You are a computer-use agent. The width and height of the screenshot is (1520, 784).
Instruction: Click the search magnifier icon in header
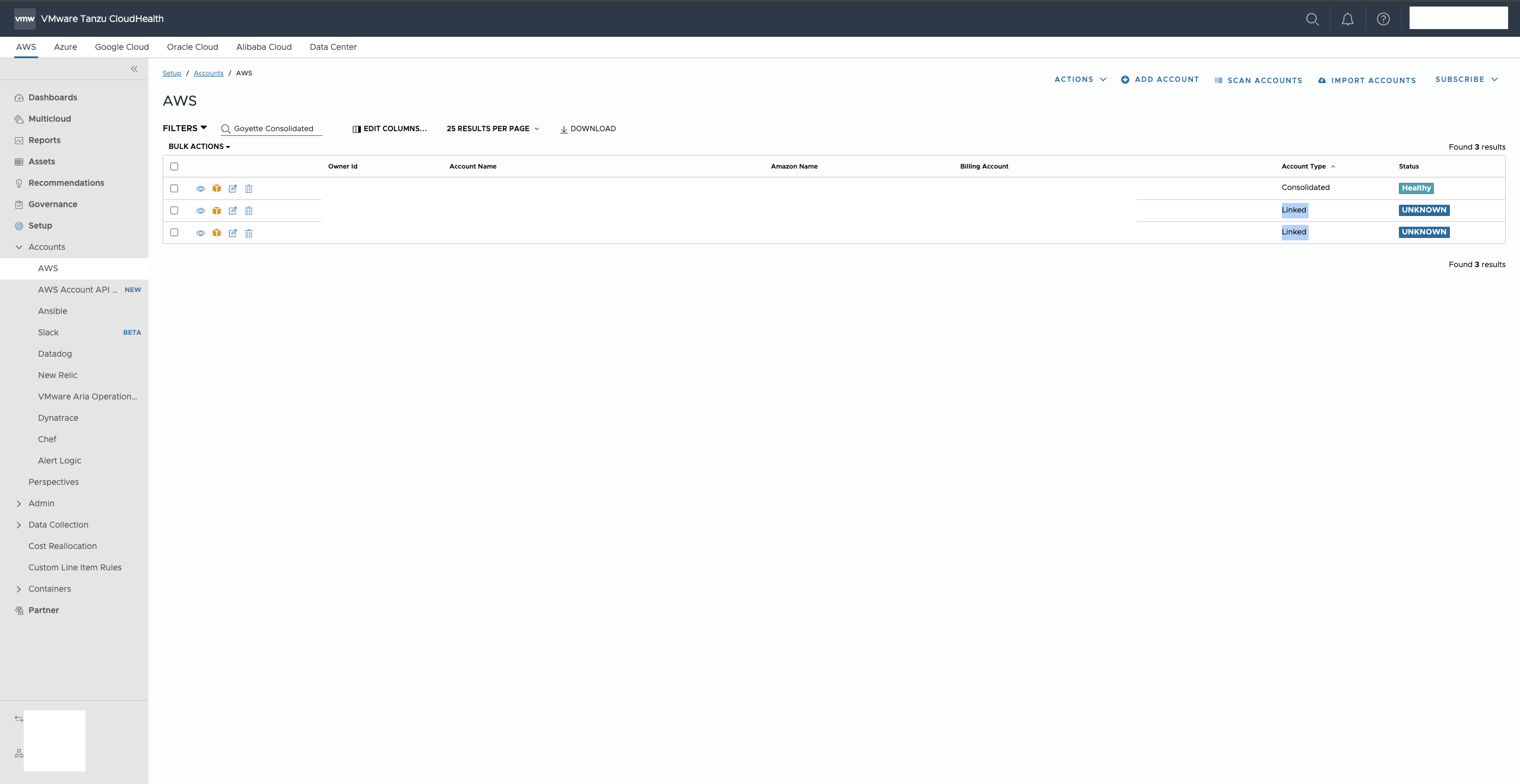coord(1312,19)
